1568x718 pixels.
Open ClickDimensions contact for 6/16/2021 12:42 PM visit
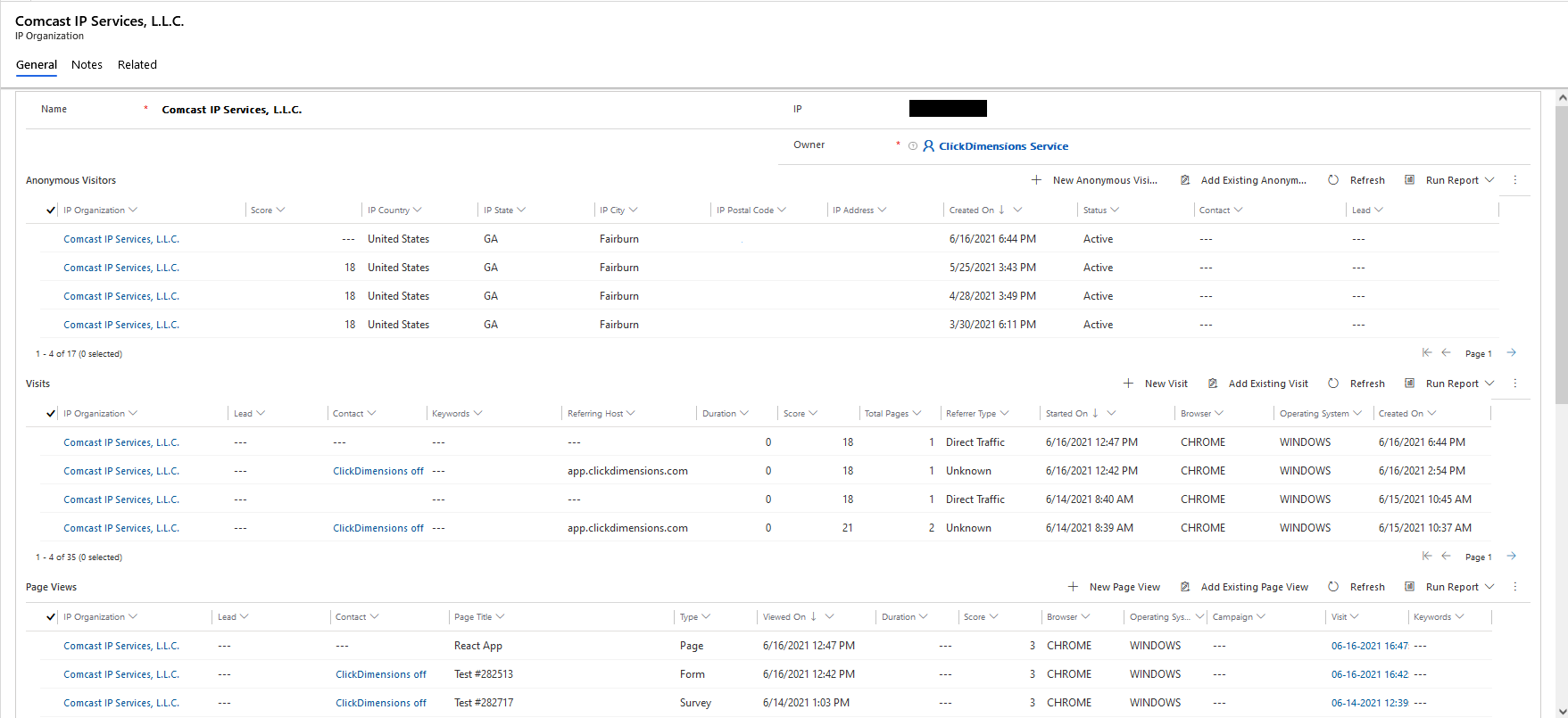point(378,471)
